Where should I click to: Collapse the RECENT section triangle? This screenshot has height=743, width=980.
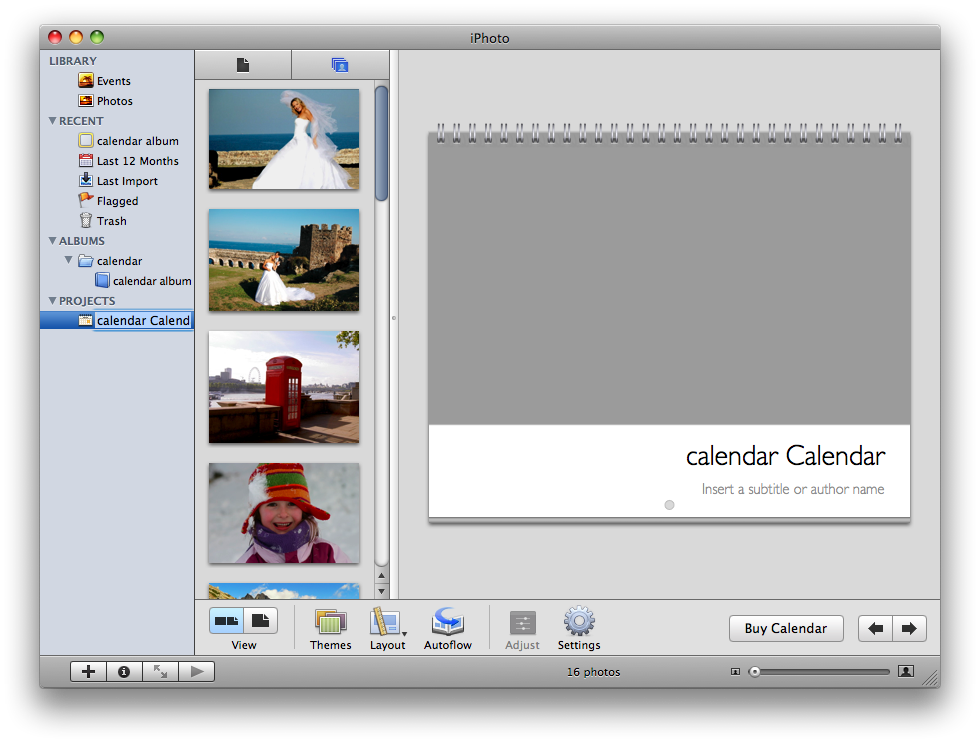53,121
